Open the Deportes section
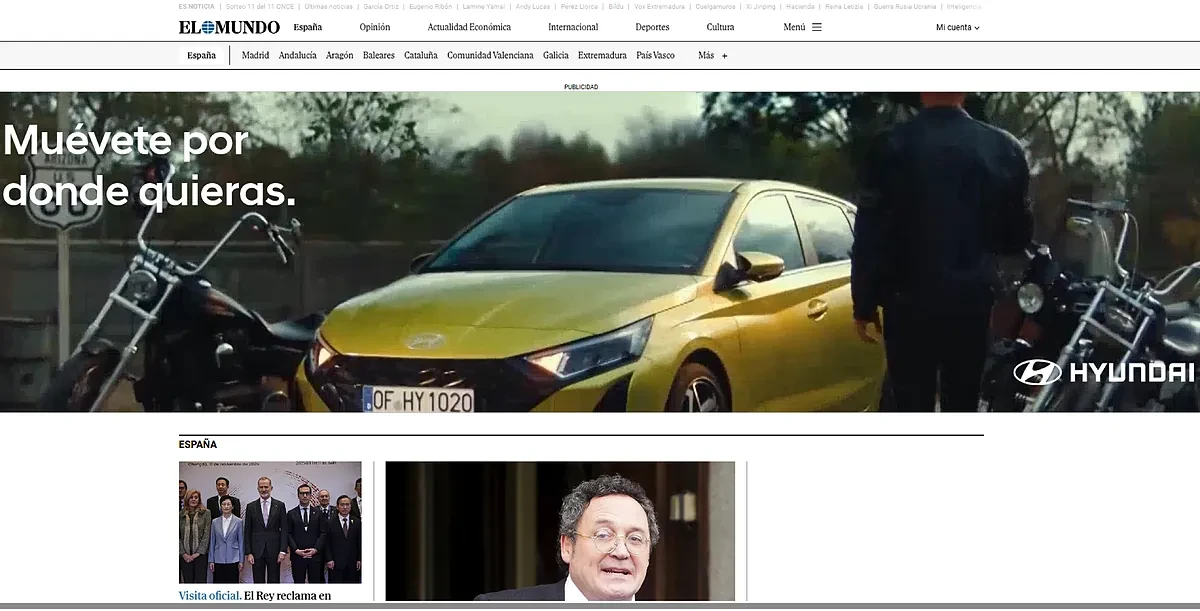 (652, 27)
